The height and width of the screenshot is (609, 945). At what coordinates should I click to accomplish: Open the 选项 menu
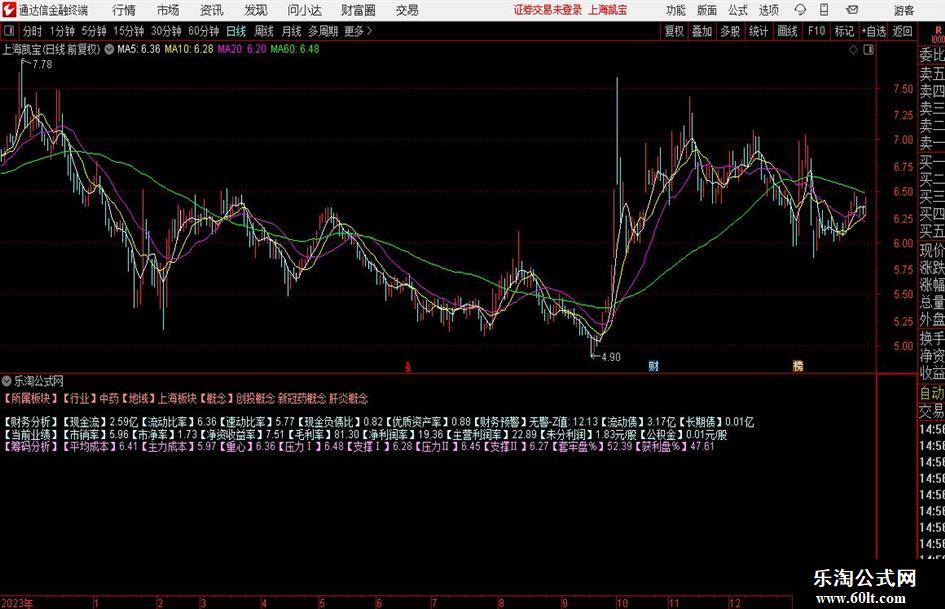[x=768, y=10]
